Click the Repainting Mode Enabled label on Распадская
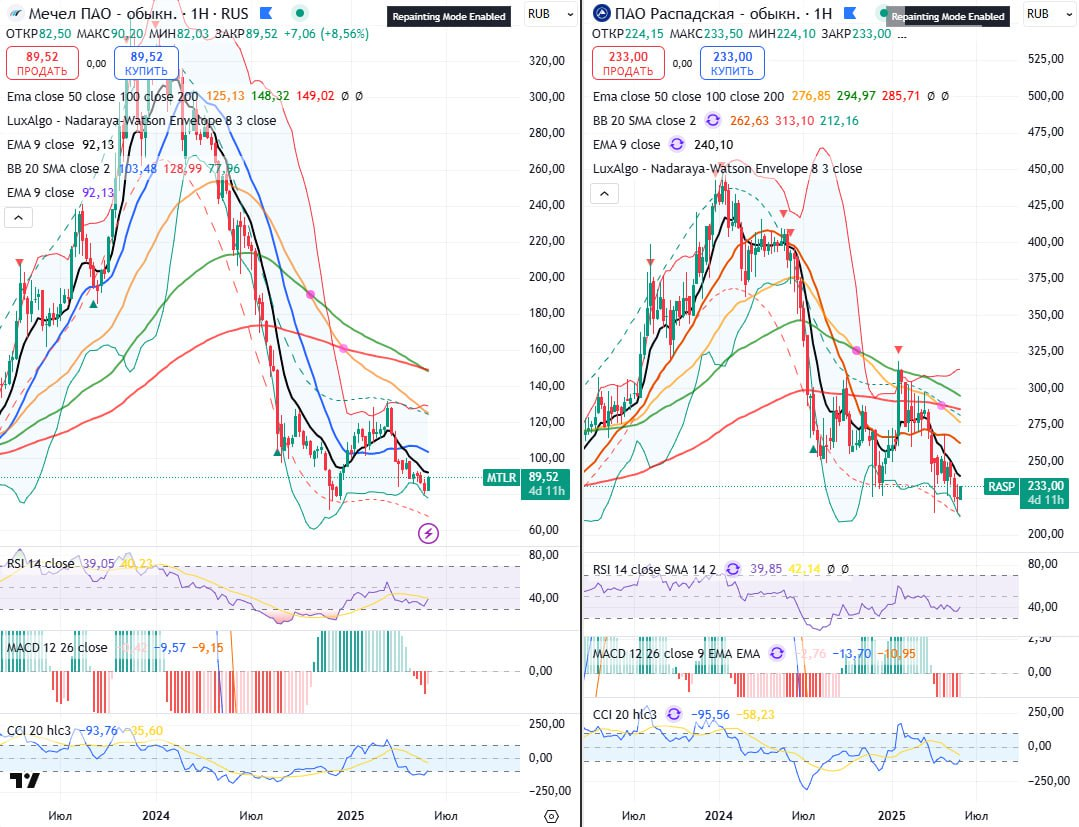 (x=948, y=17)
